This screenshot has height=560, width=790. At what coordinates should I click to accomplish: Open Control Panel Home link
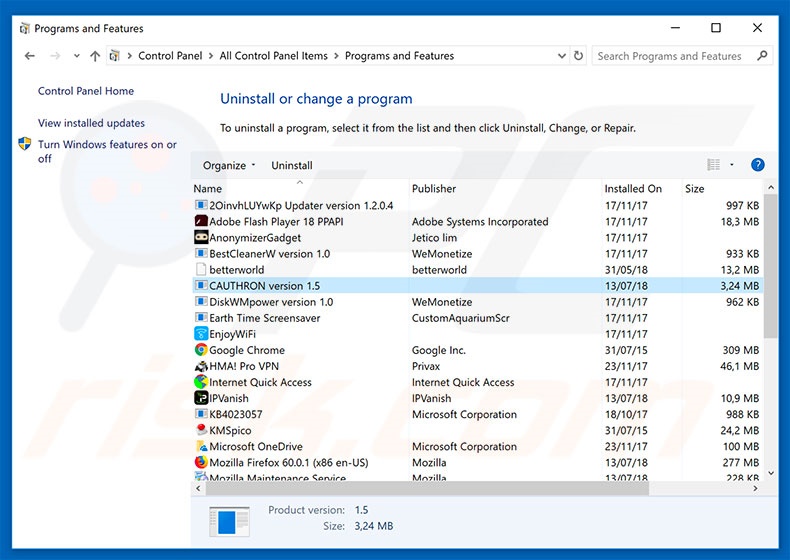pyautogui.click(x=86, y=91)
